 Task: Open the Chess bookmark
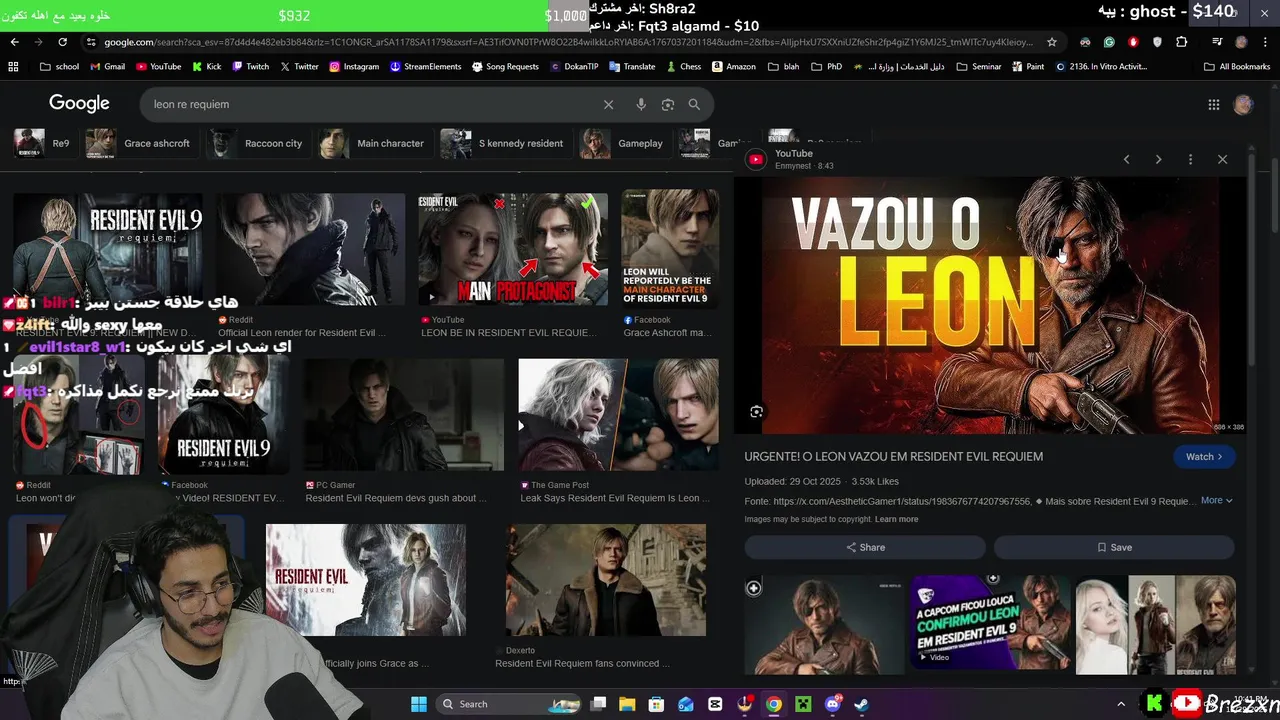(x=683, y=67)
